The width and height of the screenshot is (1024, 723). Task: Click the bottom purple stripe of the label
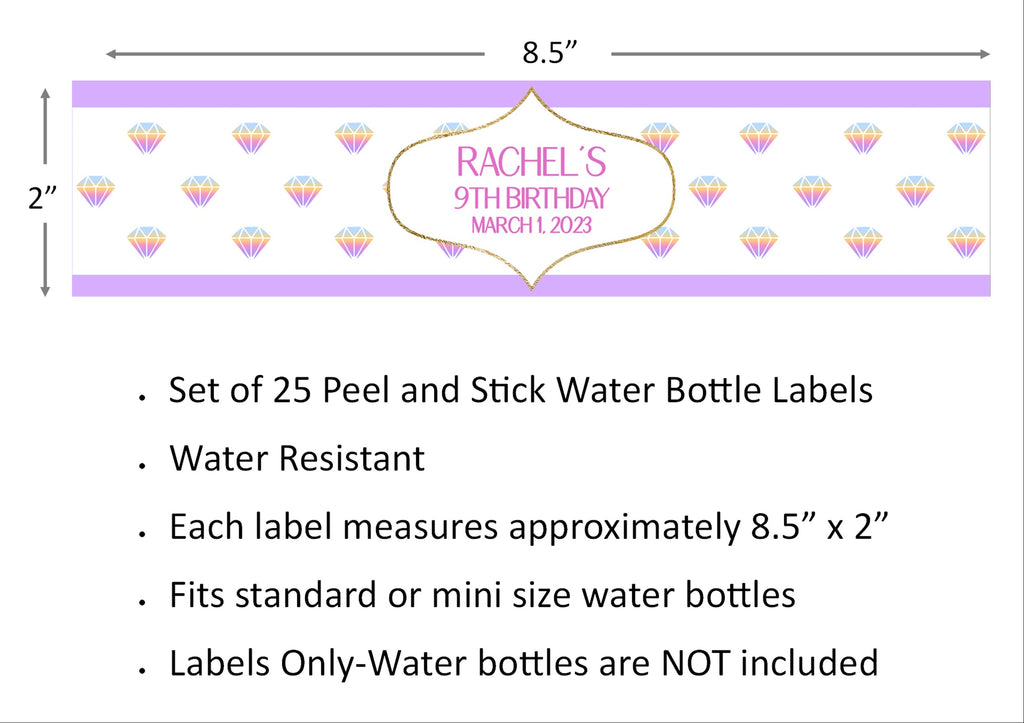(531, 285)
